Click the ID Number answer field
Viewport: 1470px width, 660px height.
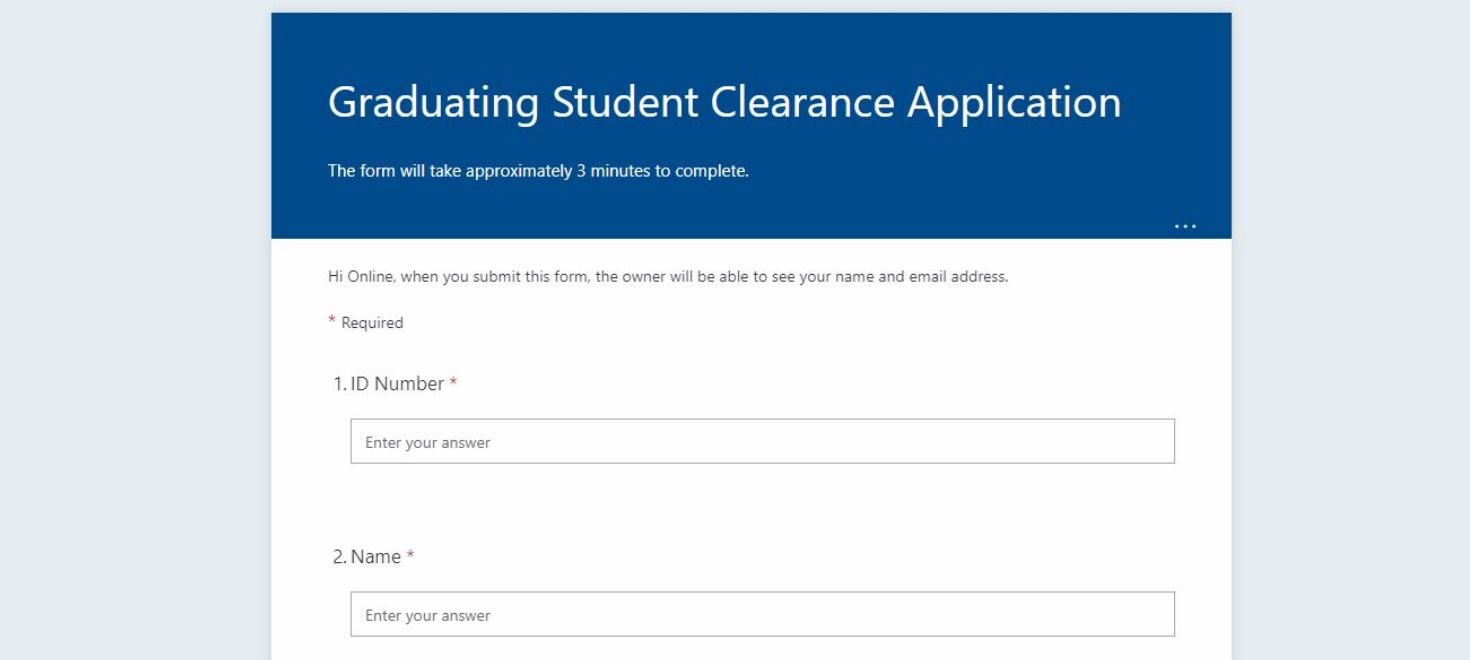pyautogui.click(x=762, y=442)
